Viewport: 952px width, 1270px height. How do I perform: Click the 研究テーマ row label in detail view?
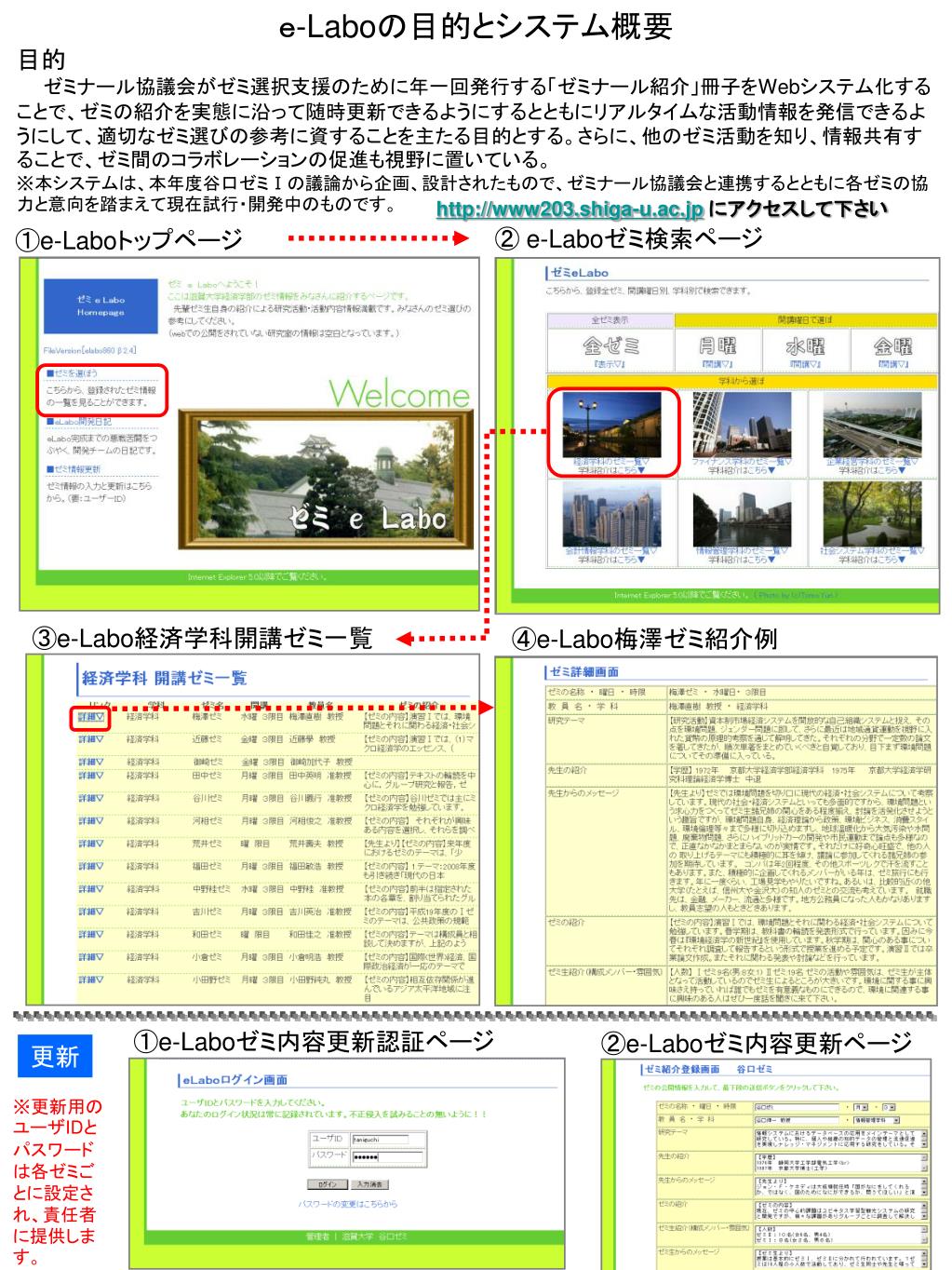[x=567, y=721]
